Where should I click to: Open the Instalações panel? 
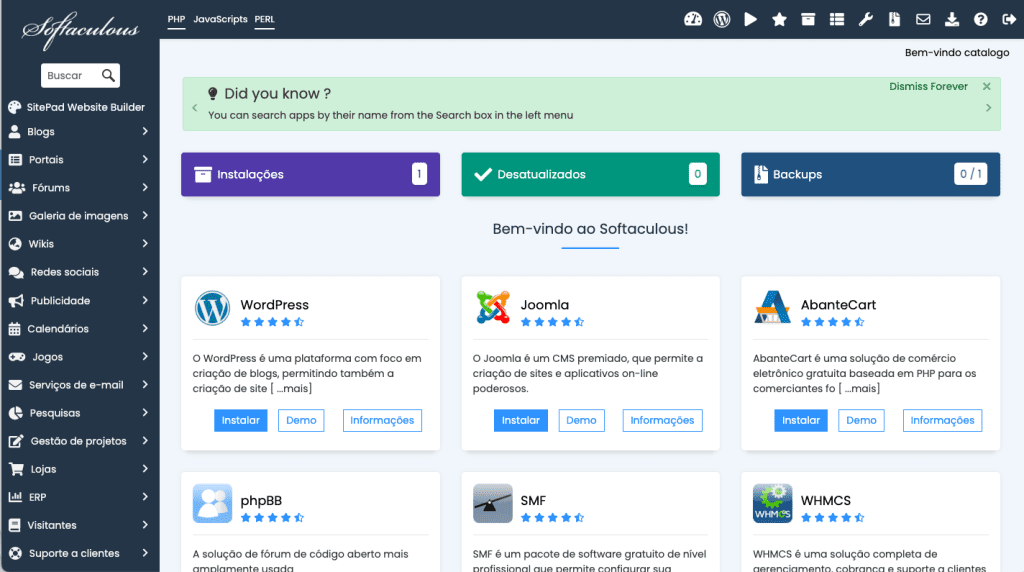(310, 174)
